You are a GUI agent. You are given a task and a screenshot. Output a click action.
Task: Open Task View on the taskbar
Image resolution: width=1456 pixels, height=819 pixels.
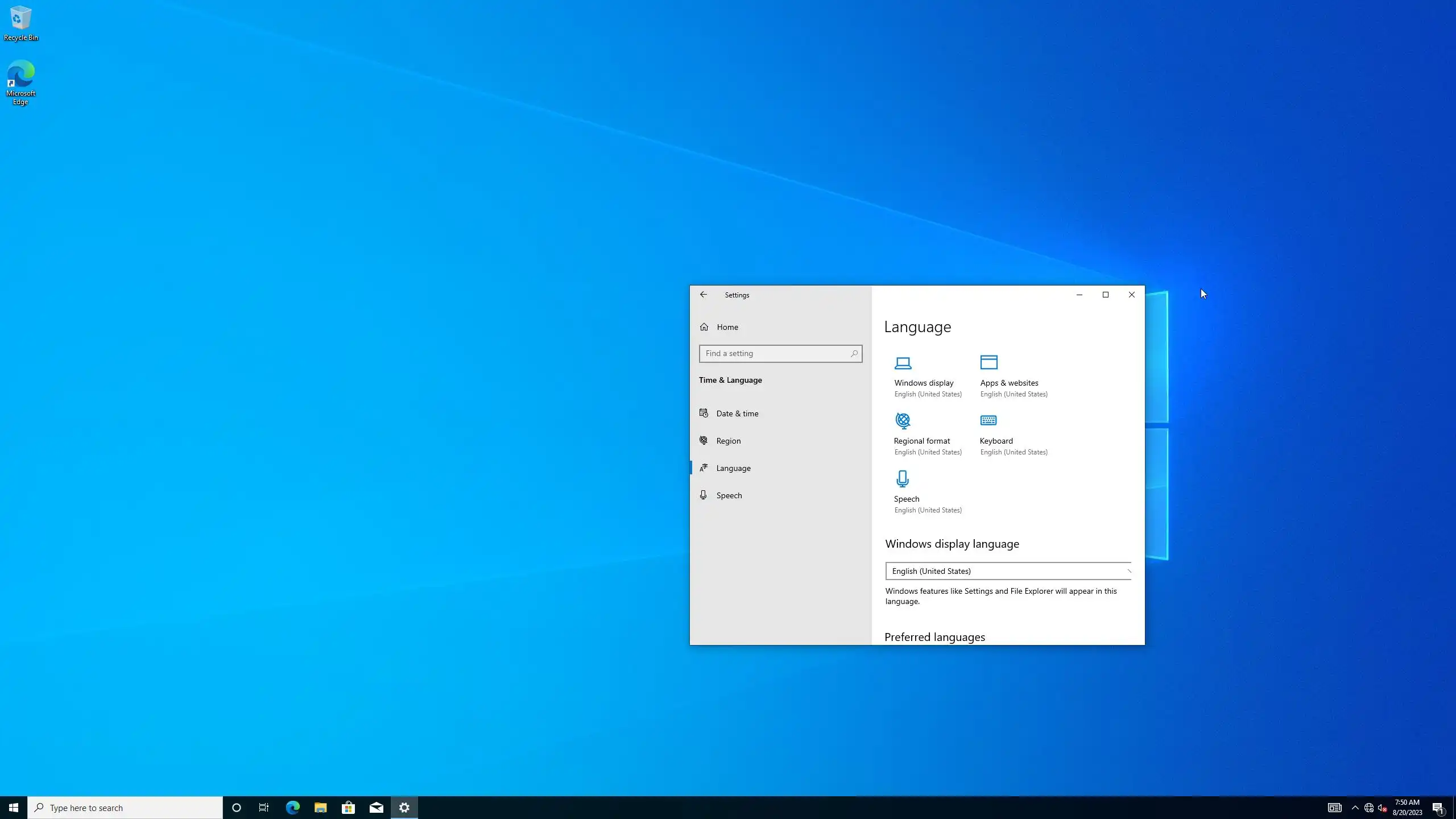(x=264, y=808)
